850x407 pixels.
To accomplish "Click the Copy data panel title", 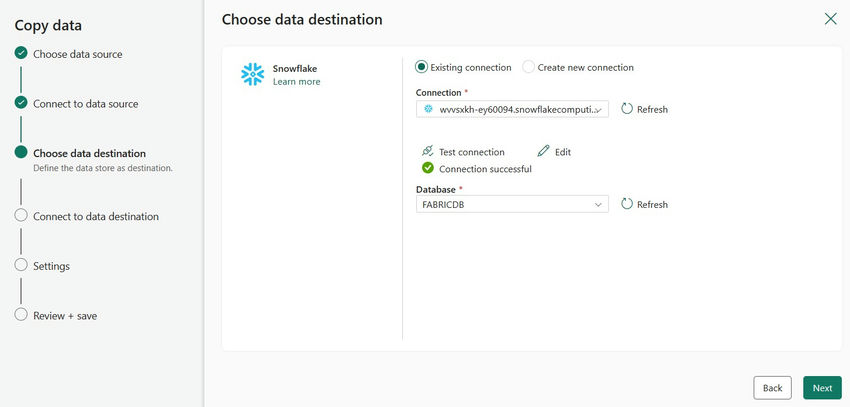I will coord(48,25).
